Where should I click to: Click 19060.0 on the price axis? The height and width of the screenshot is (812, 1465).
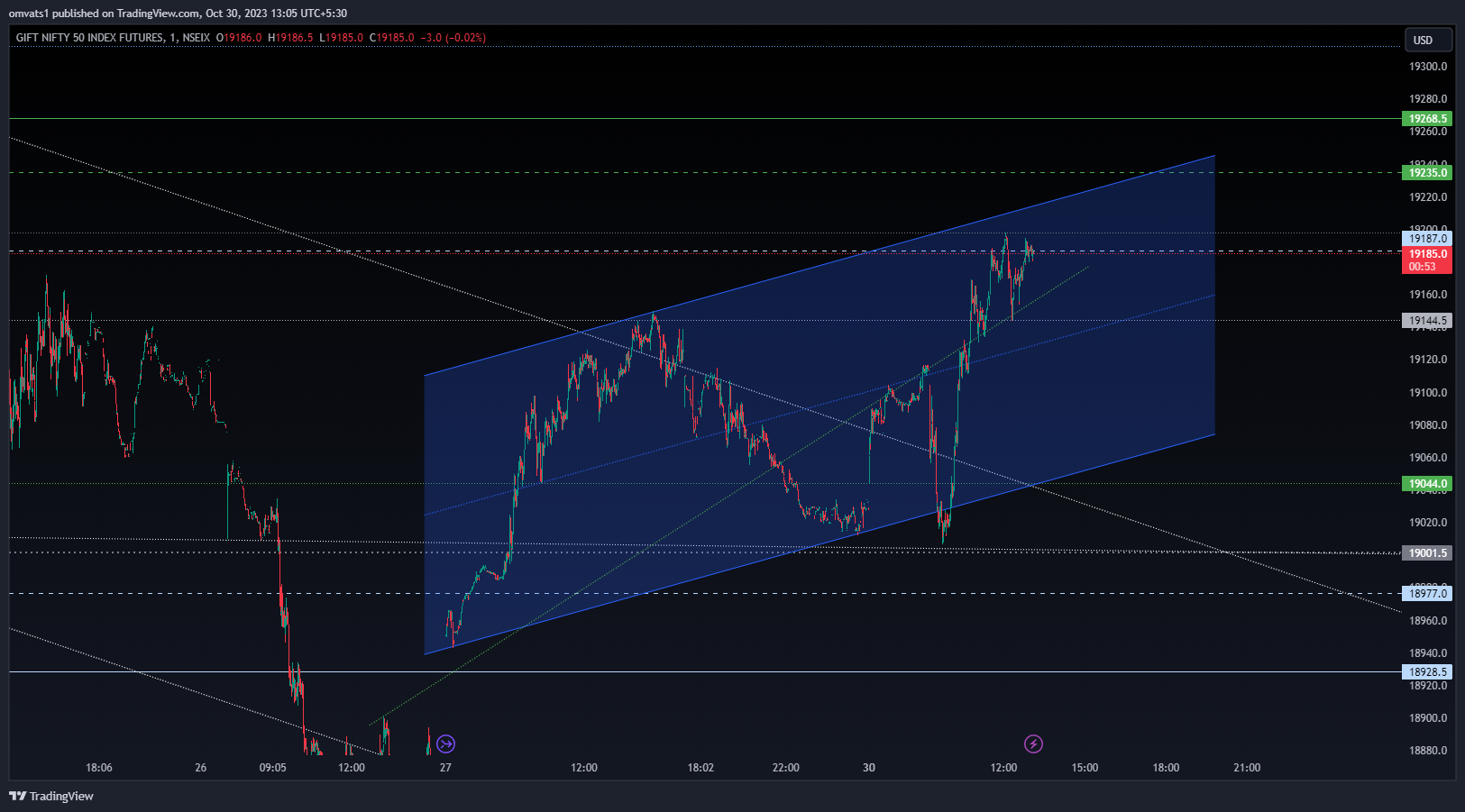click(1428, 458)
